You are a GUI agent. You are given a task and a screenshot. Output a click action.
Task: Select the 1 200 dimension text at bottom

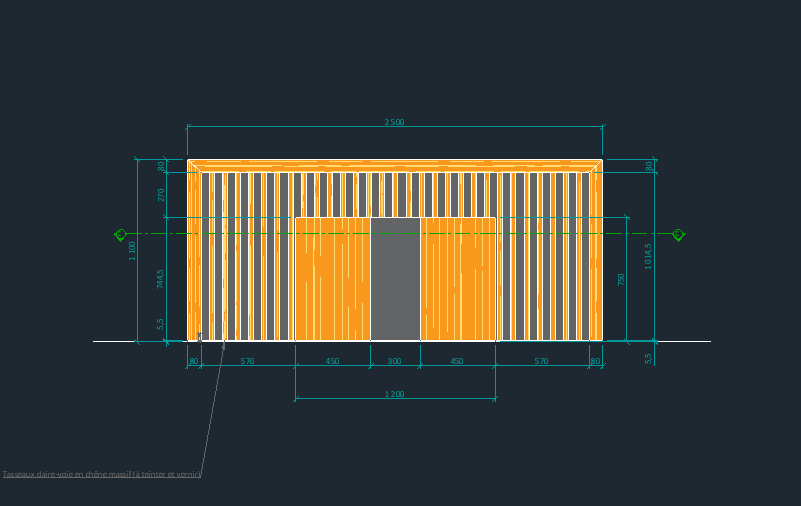click(x=395, y=395)
